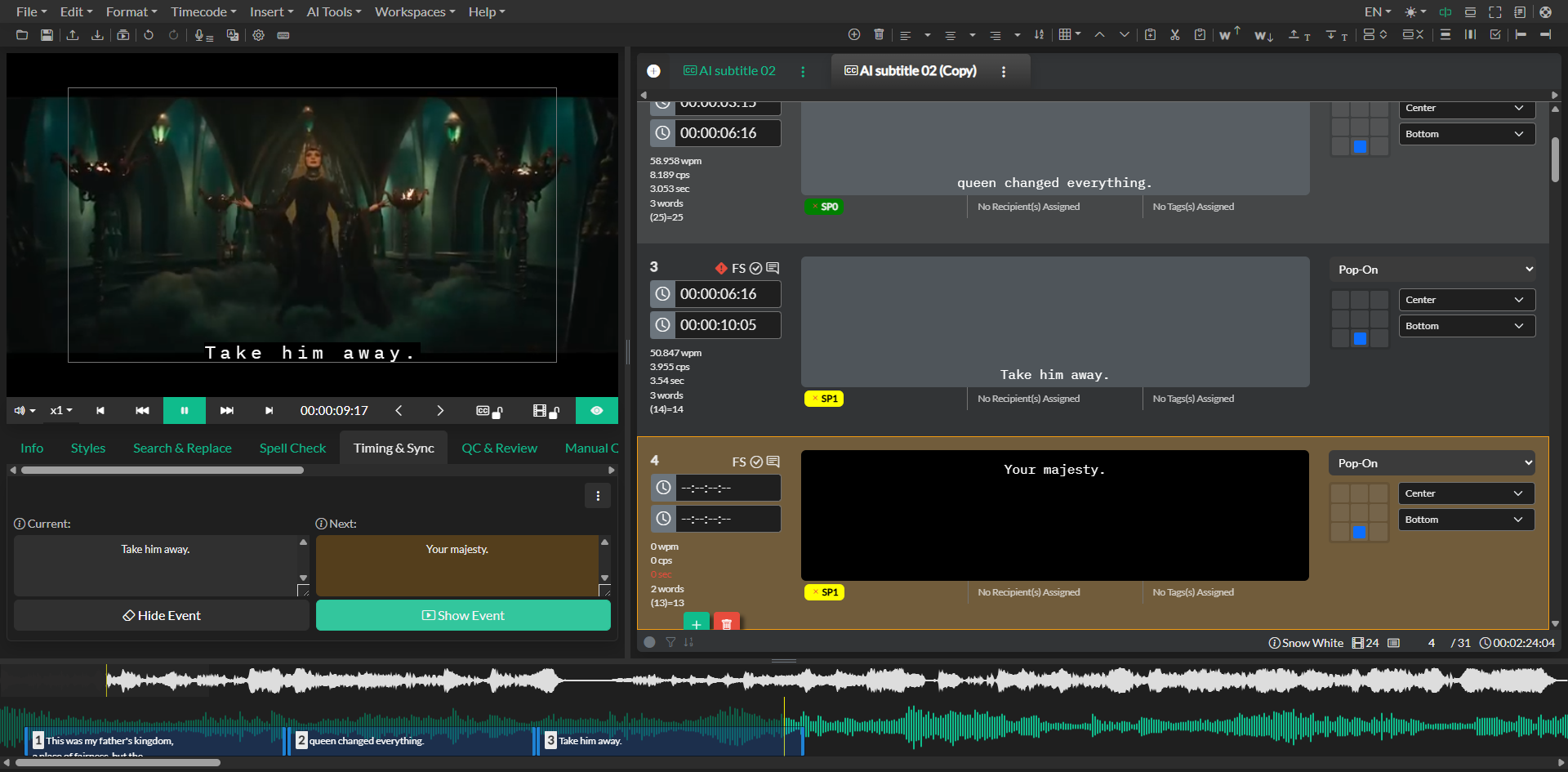Select bottom-center position cell for event 3
This screenshot has width=1568, height=772.
(1360, 338)
